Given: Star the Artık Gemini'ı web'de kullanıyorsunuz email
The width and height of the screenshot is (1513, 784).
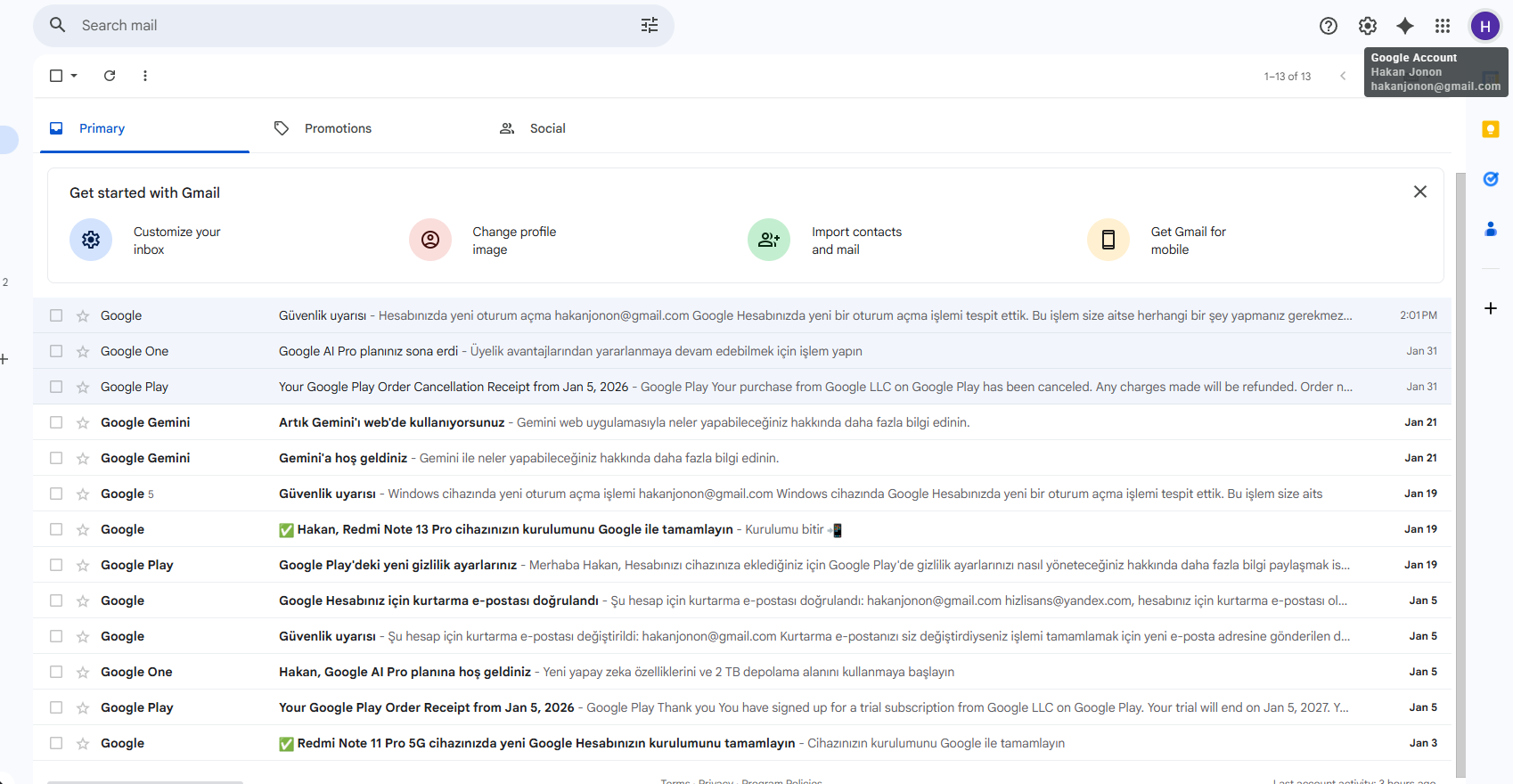Looking at the screenshot, I should coord(83,422).
